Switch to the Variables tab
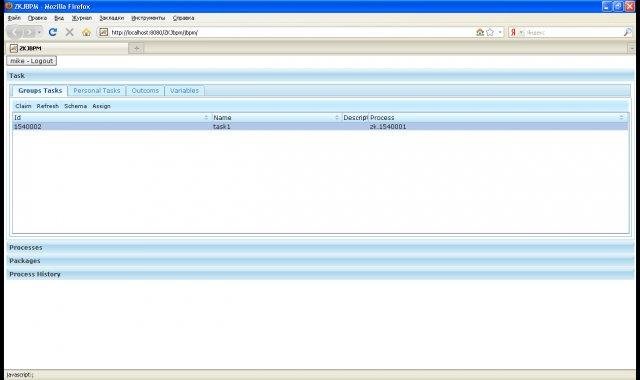The image size is (640, 380). pos(184,91)
